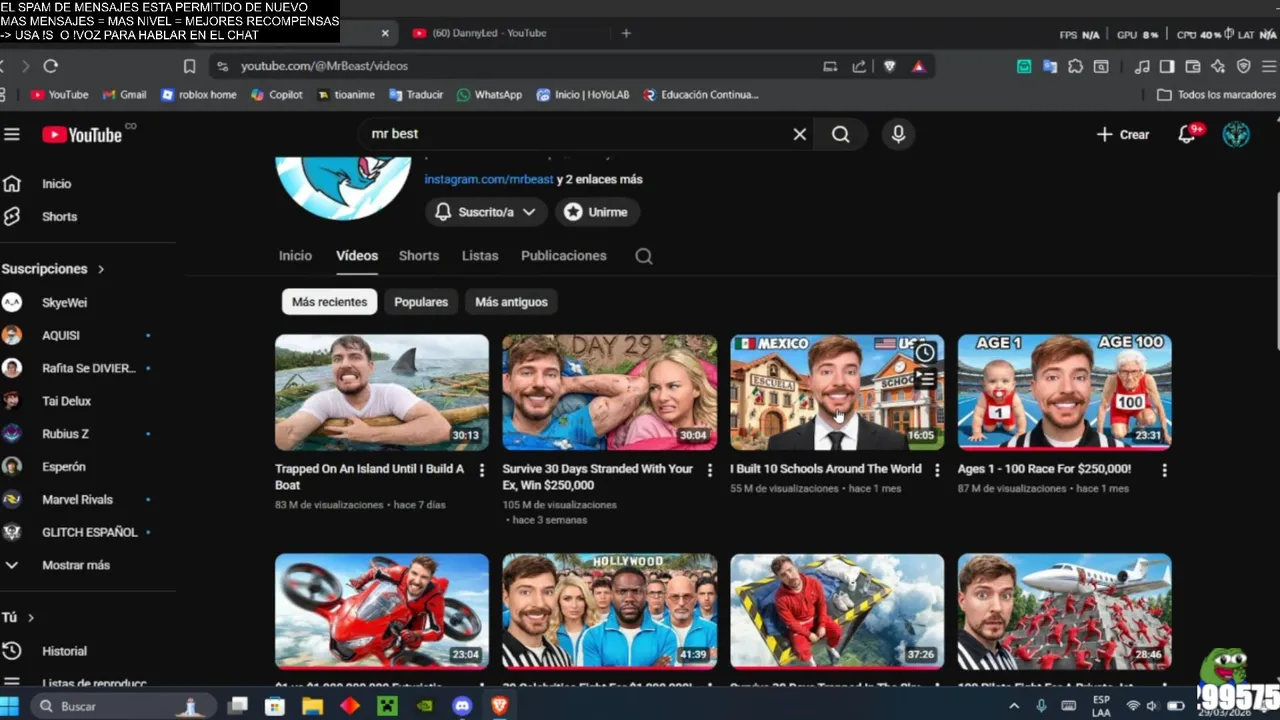Bookmark this page with the bookmark icon
Screen dimensions: 1280x720
[189, 66]
